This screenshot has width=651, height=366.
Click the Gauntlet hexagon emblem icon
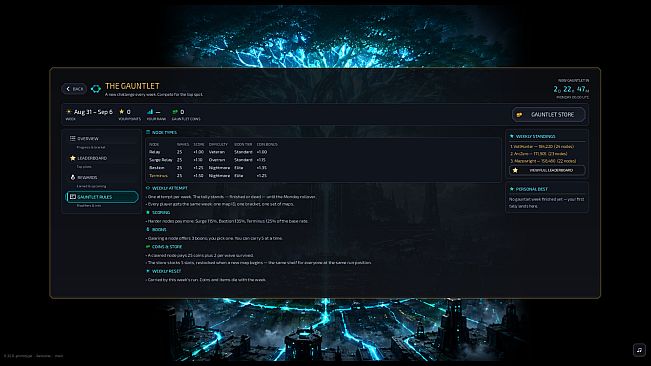[x=96, y=89]
